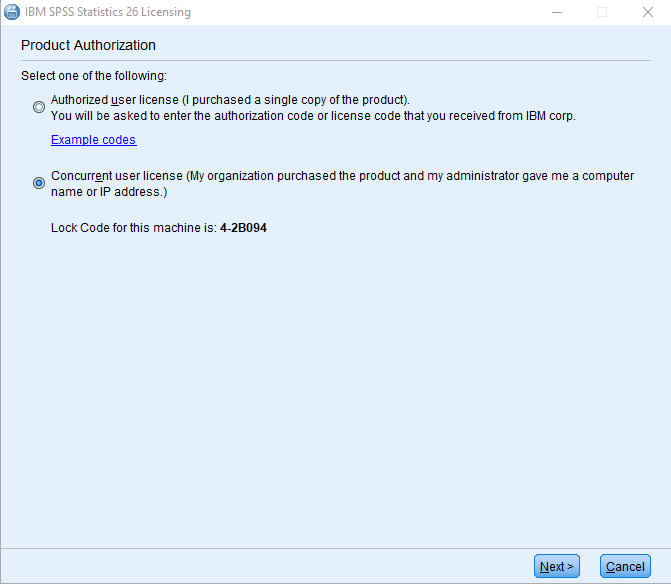Click the bold lock code value 4-2B094

[x=243, y=228]
